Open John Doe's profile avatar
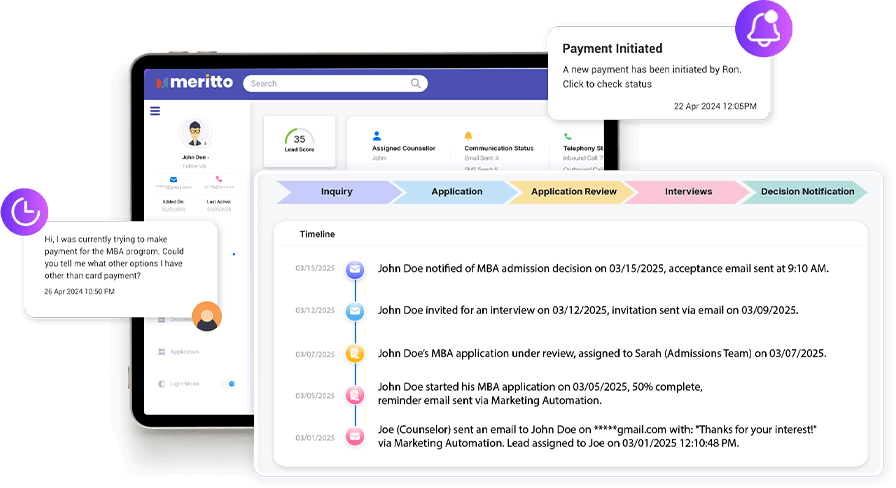This screenshot has width=896, height=488. [195, 133]
